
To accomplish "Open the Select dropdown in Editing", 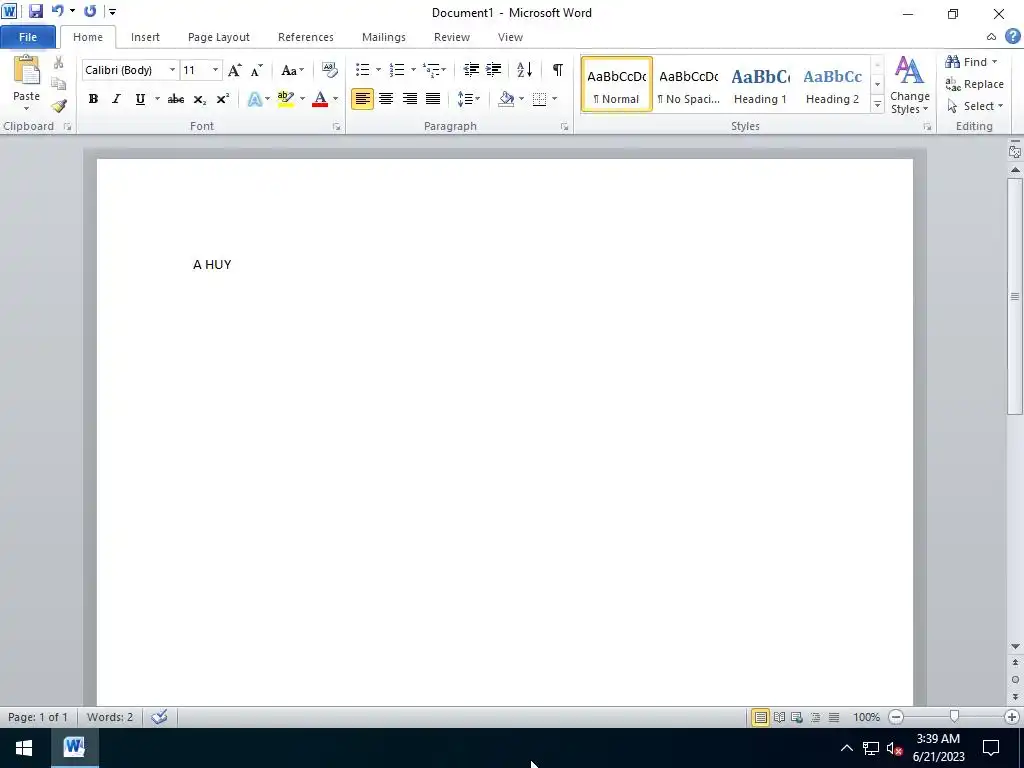I will coord(974,106).
